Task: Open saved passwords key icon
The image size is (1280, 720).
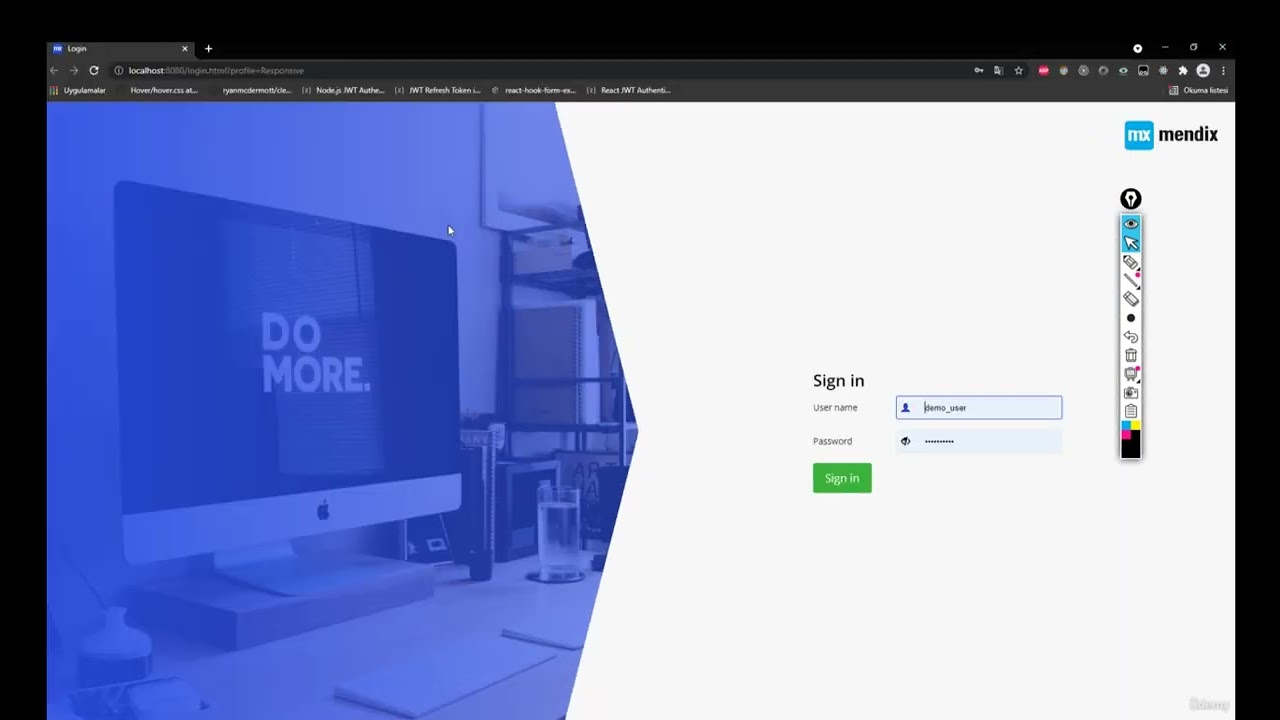Action: (x=978, y=70)
